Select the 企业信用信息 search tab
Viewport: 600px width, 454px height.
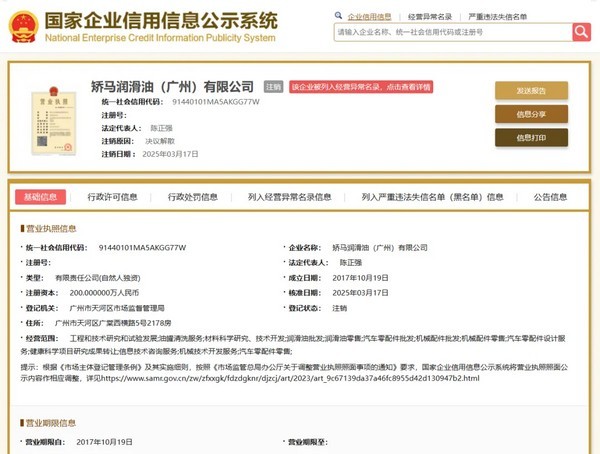[368, 16]
